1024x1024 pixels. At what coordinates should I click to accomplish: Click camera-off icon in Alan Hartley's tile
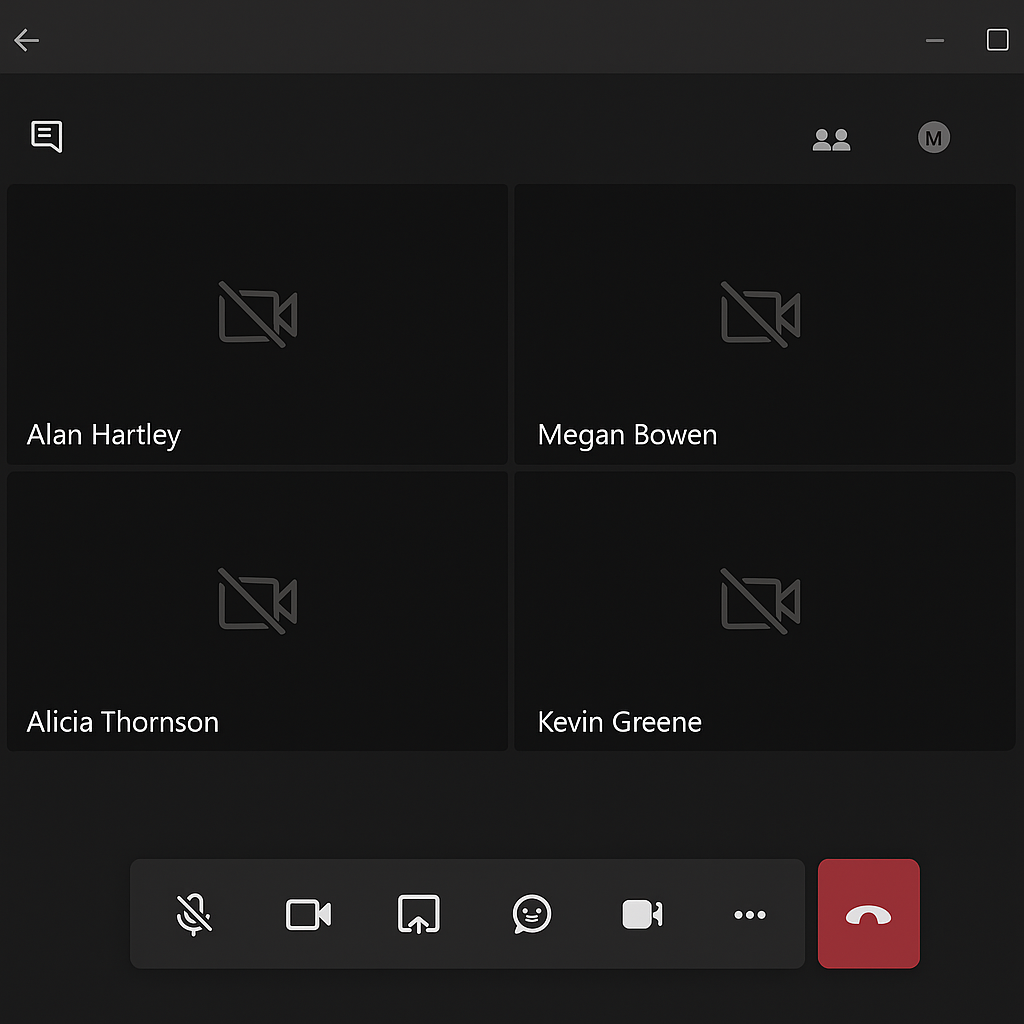click(258, 314)
